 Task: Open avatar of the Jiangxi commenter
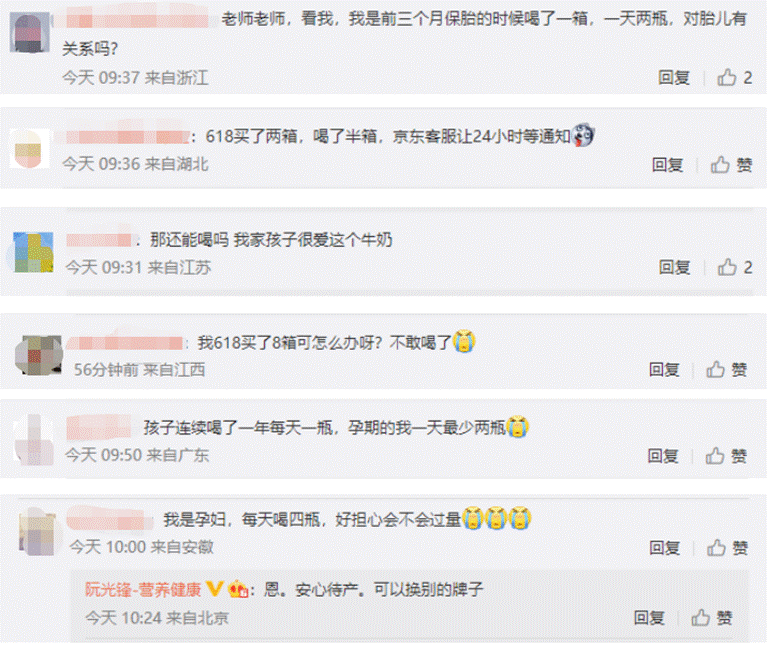point(38,355)
